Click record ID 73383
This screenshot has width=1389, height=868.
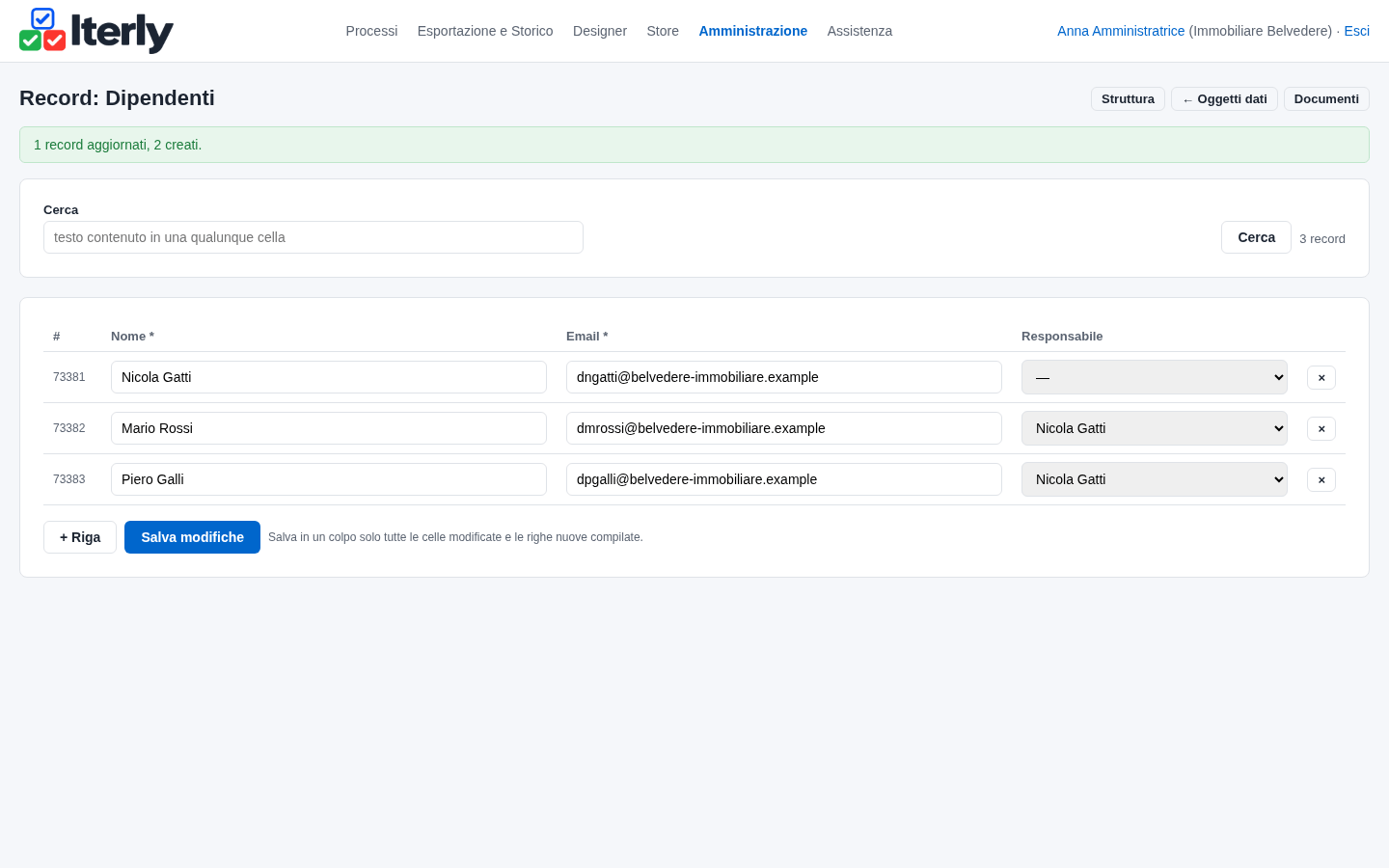tap(68, 479)
